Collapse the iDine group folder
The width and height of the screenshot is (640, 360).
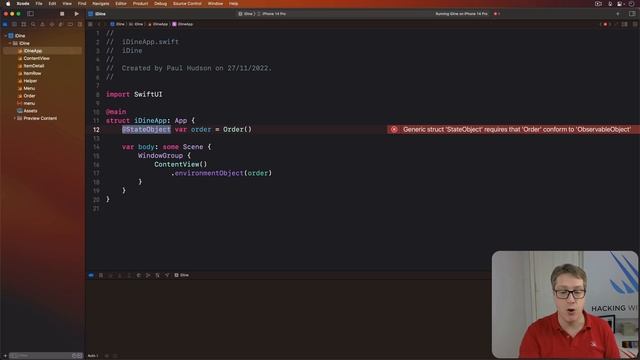[x=10, y=43]
